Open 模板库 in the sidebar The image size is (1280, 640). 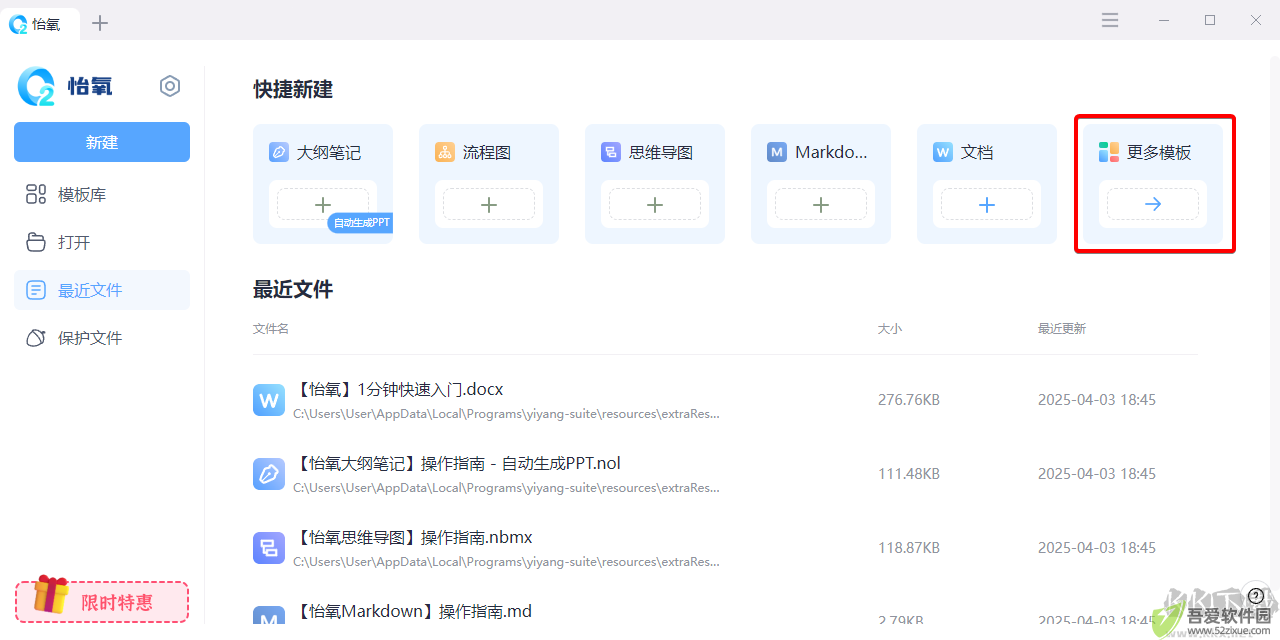(102, 194)
